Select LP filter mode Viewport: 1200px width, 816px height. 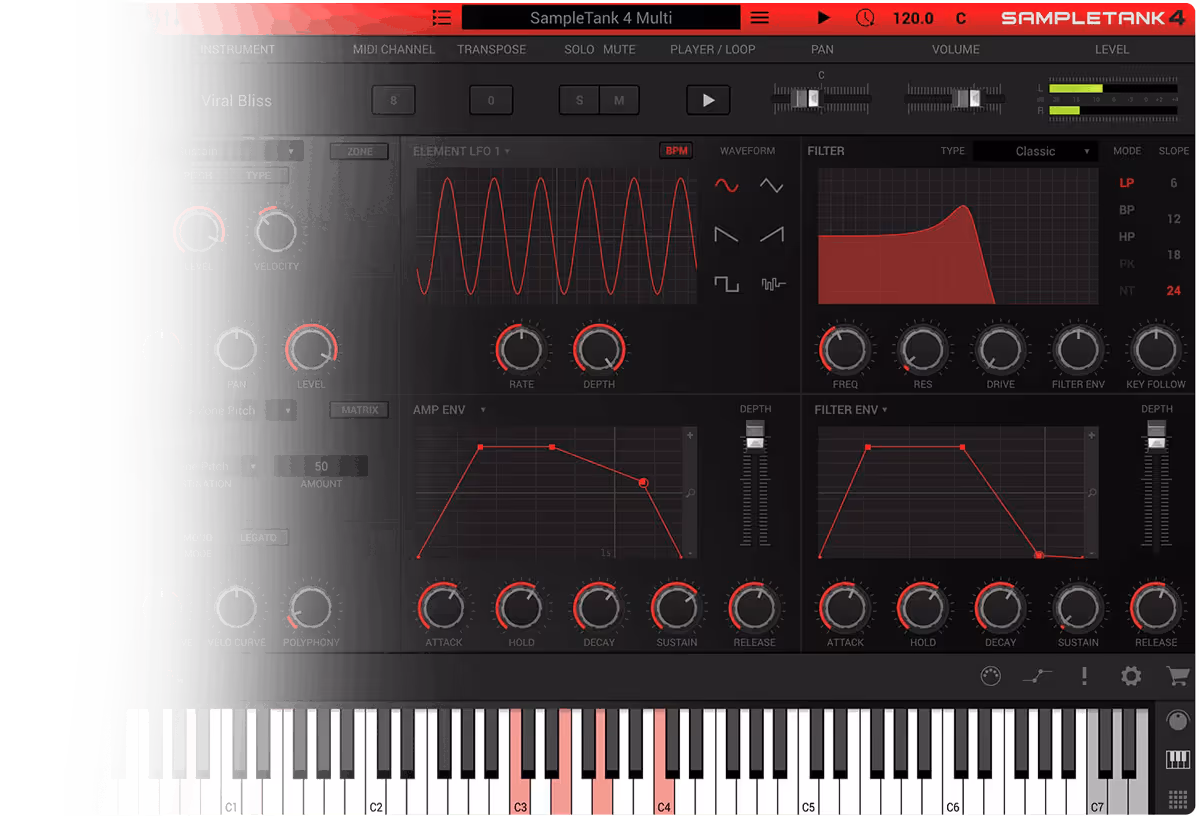click(x=1127, y=183)
